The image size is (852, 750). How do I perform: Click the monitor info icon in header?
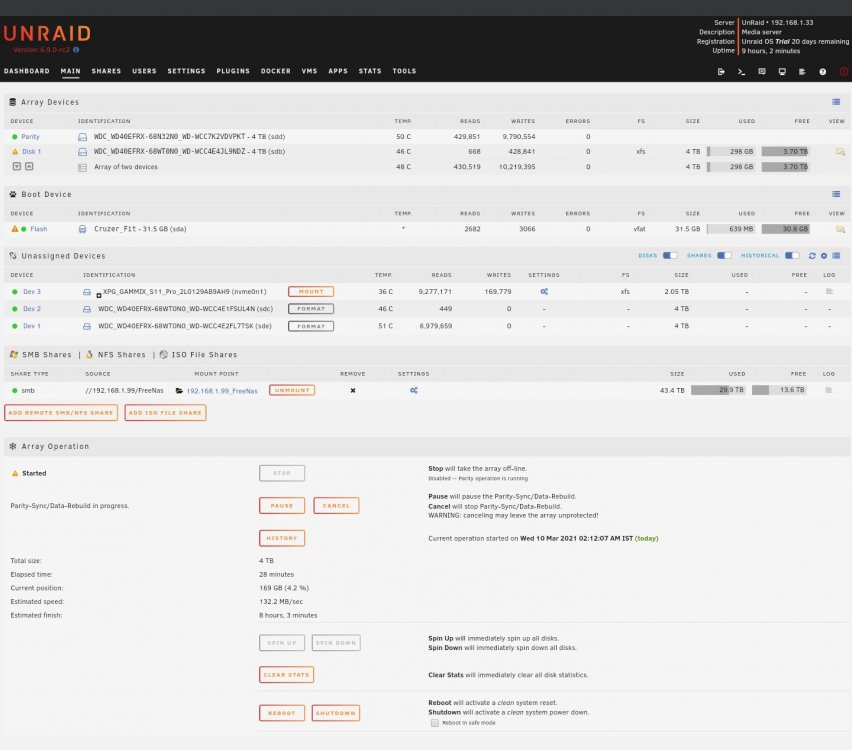tap(782, 72)
